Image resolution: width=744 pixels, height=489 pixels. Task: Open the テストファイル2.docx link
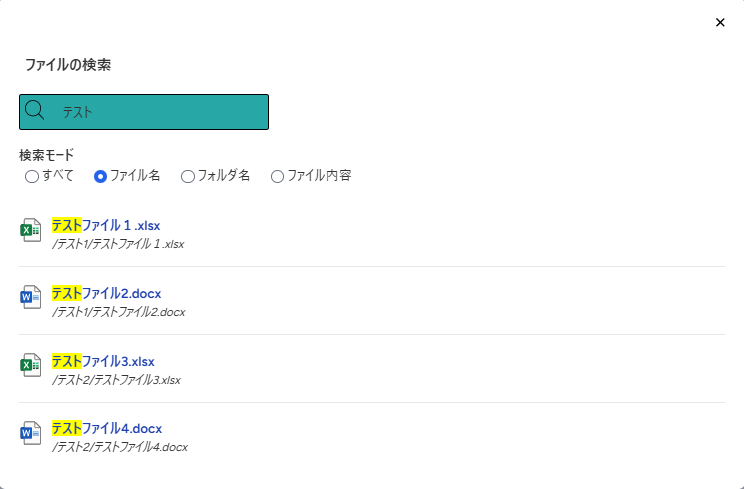pyautogui.click(x=107, y=293)
